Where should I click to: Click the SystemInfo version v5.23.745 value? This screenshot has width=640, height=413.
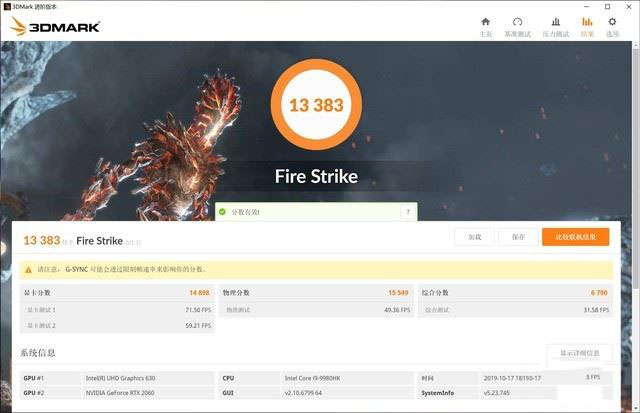pyautogui.click(x=496, y=393)
